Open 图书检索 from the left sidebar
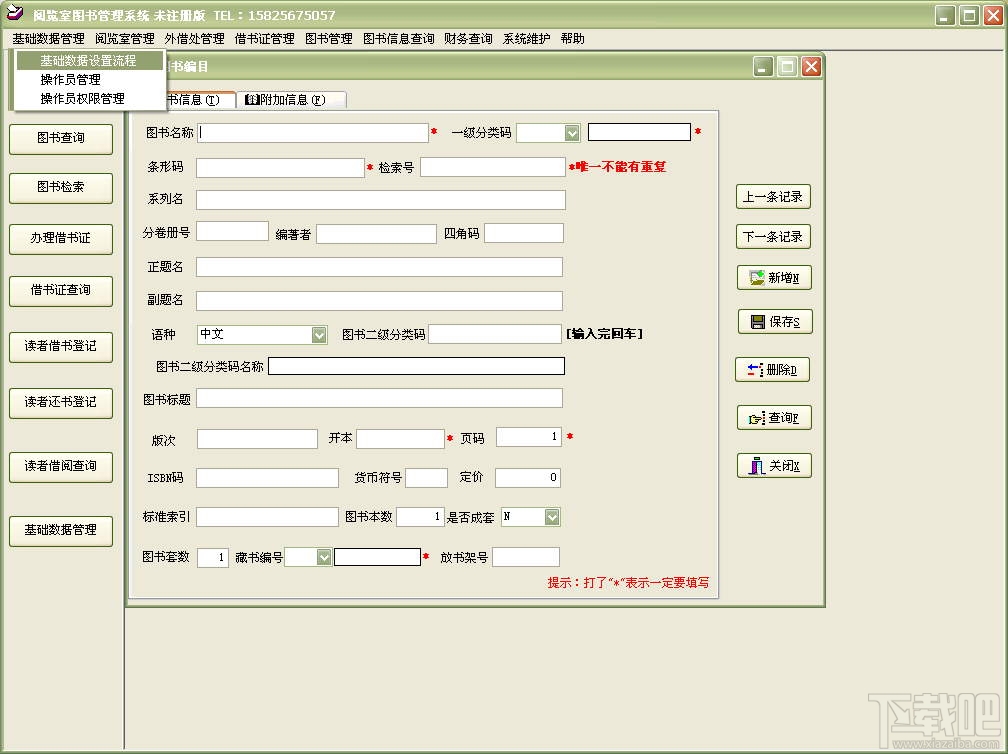The image size is (1008, 754). pos(61,188)
